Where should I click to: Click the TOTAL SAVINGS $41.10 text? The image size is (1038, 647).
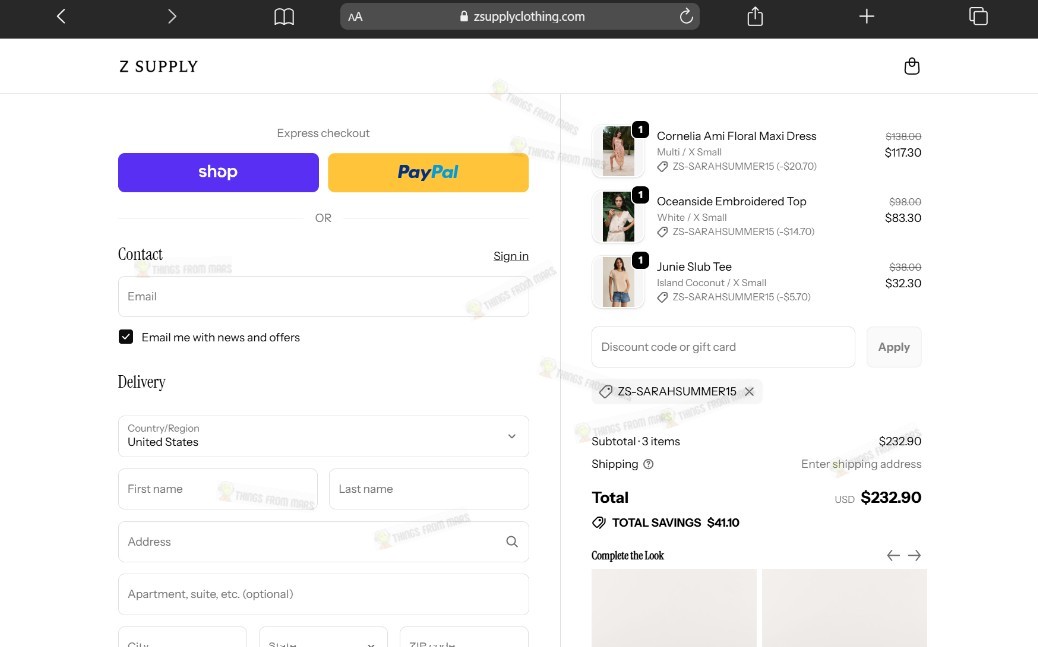click(x=675, y=523)
